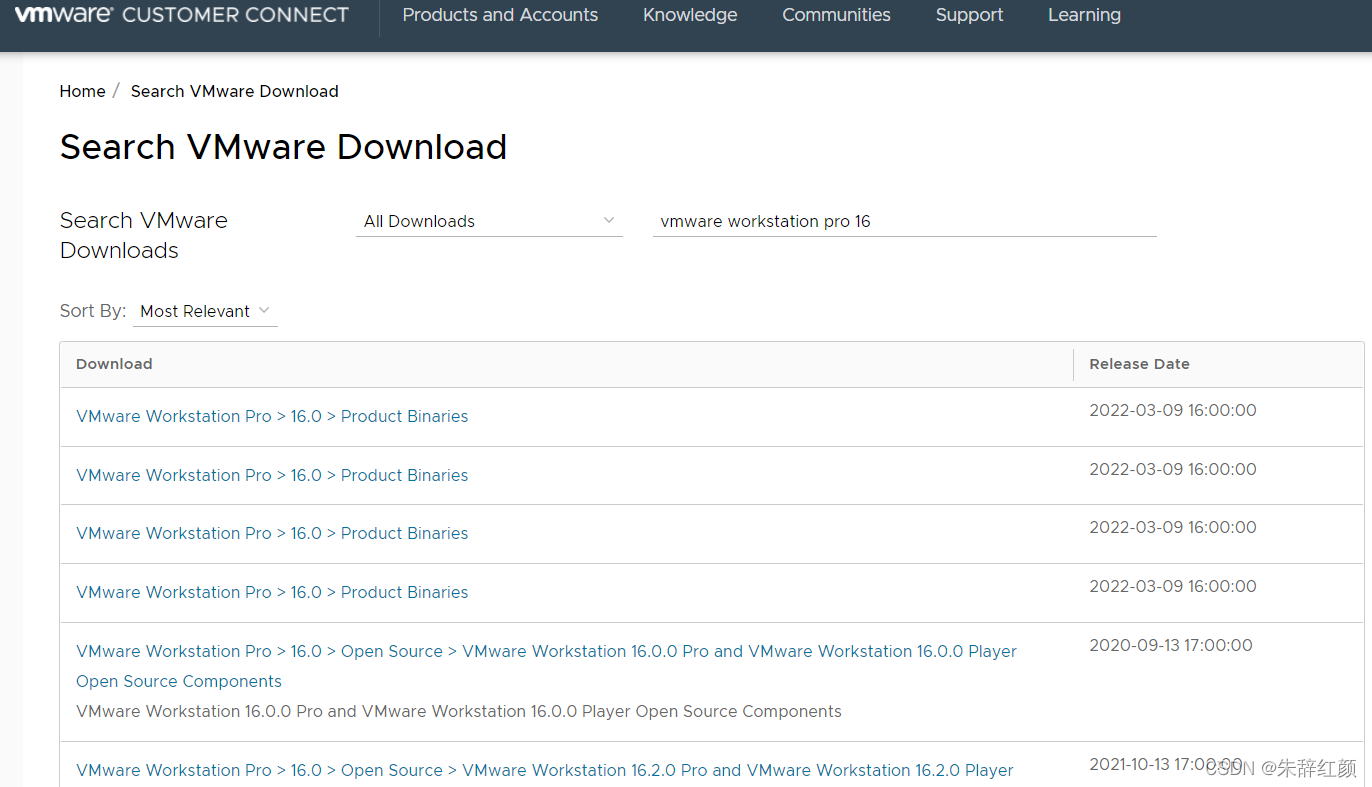Click the Search VMware Download page heading
Screen dimensions: 1372x787
[283, 147]
